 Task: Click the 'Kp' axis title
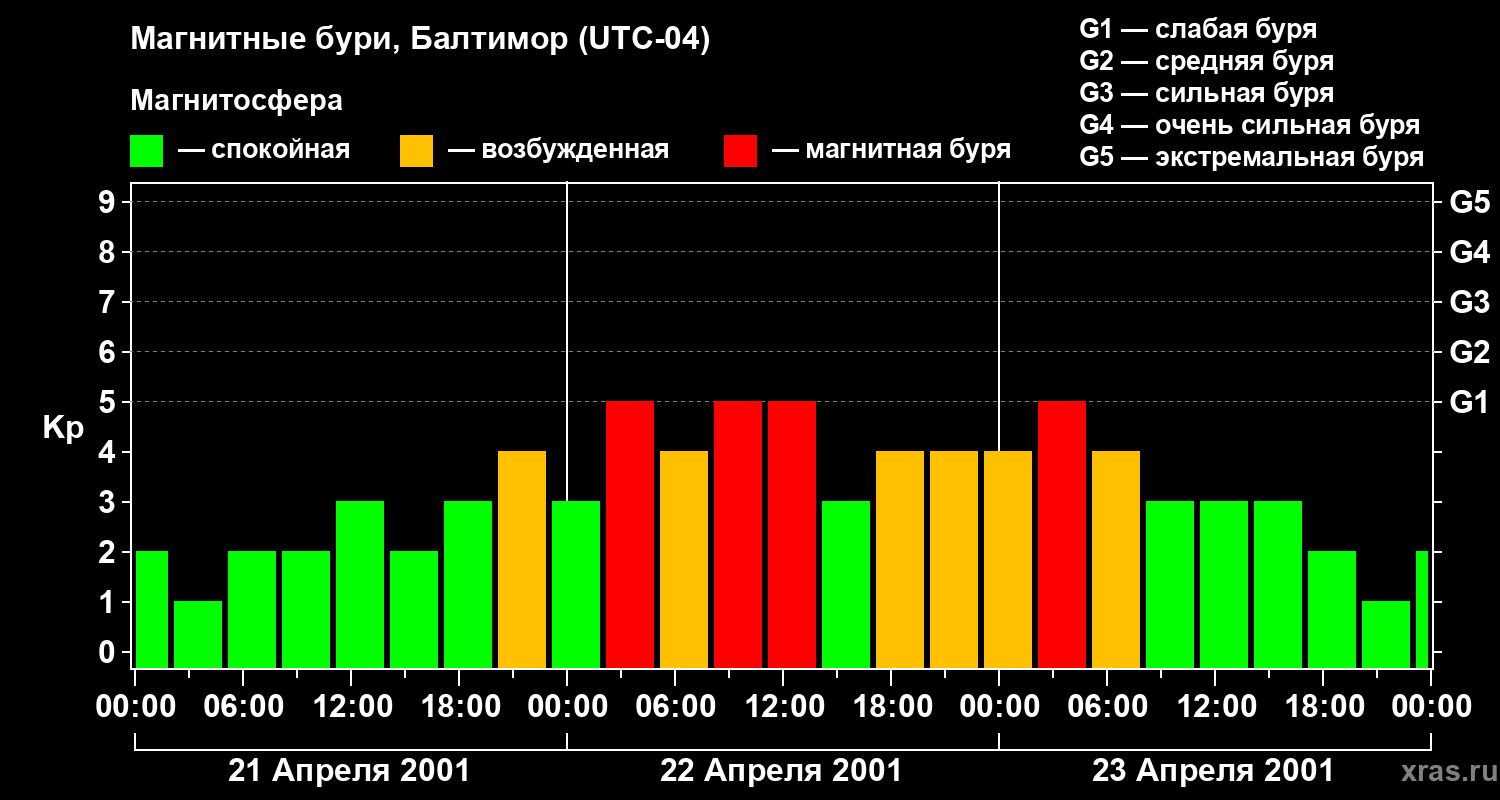tap(63, 428)
